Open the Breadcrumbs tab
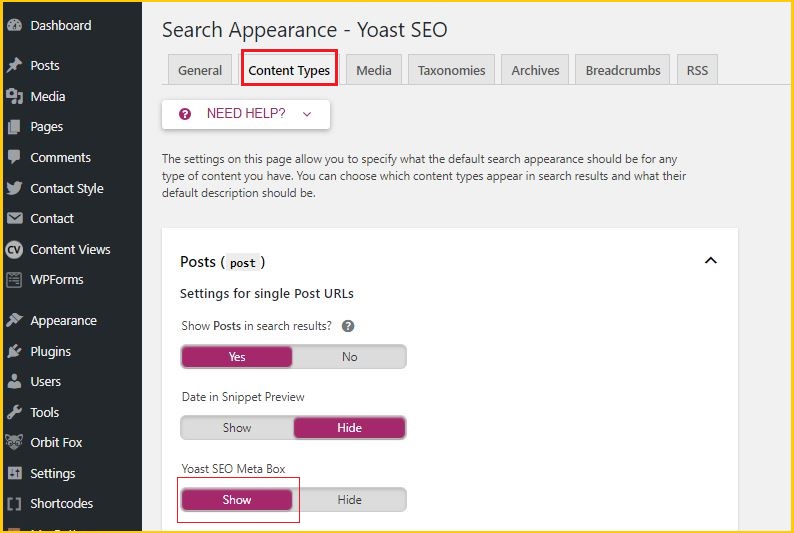Screen dimensions: 794x533 [x=622, y=70]
